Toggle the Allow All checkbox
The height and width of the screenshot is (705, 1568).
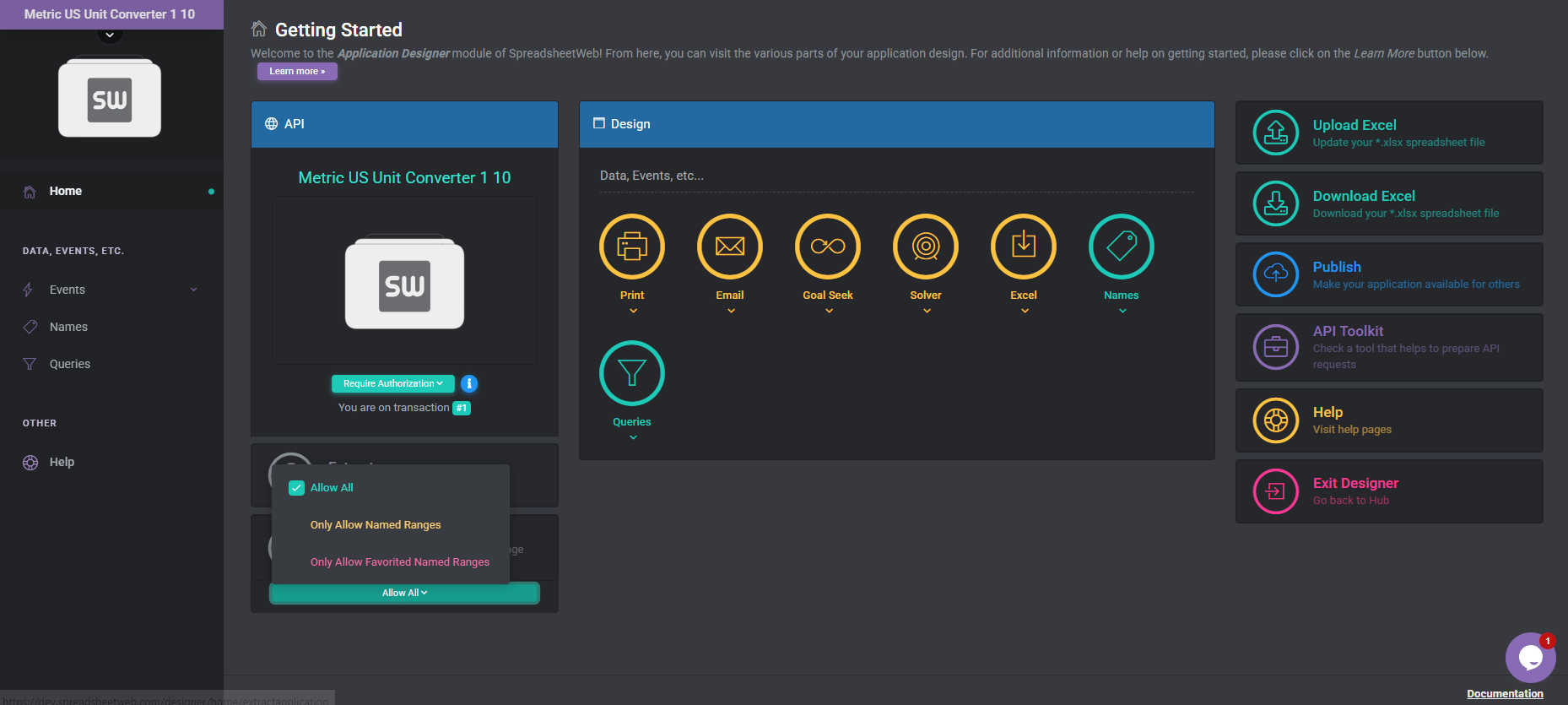pos(296,488)
